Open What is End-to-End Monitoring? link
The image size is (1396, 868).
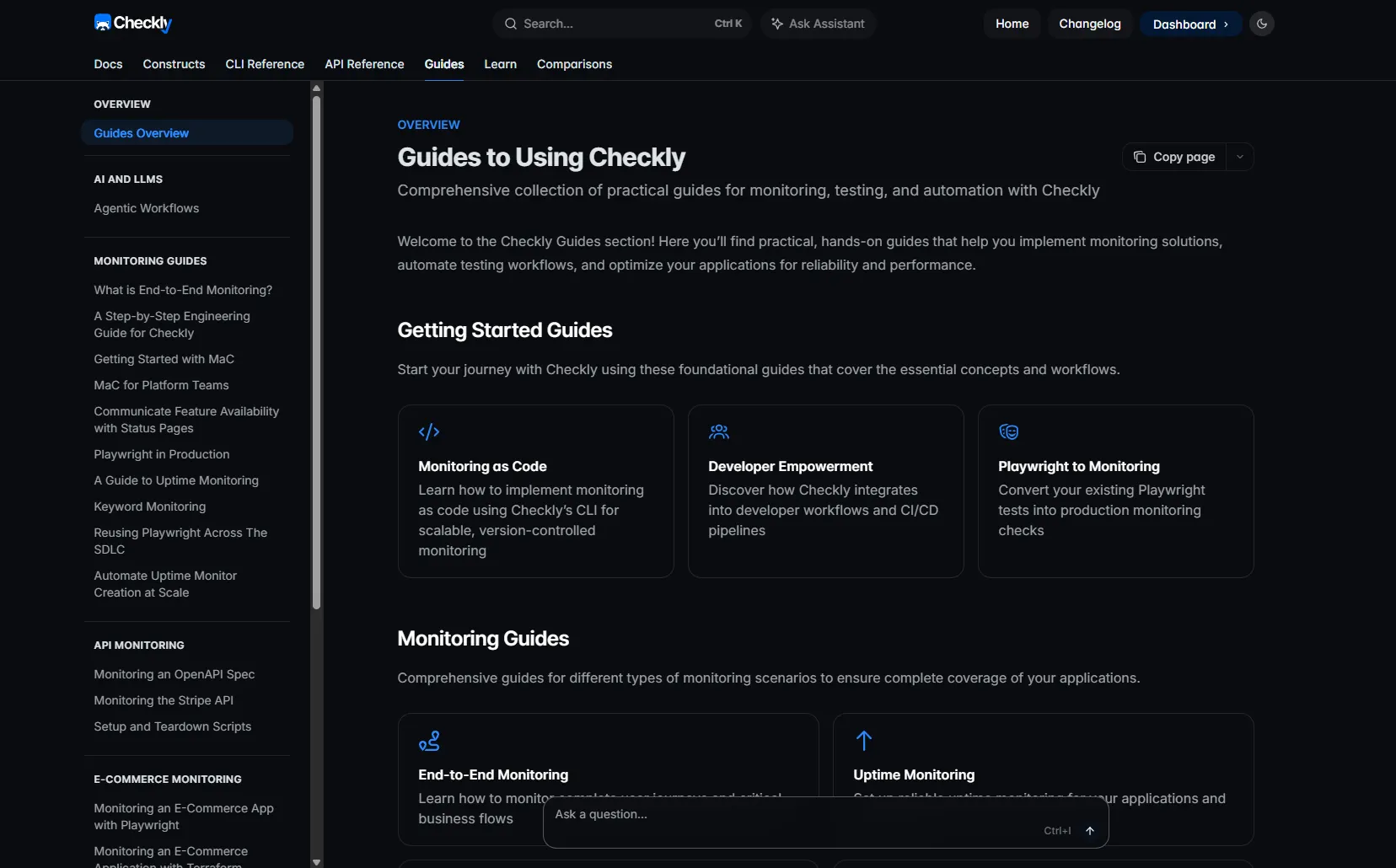tap(183, 290)
